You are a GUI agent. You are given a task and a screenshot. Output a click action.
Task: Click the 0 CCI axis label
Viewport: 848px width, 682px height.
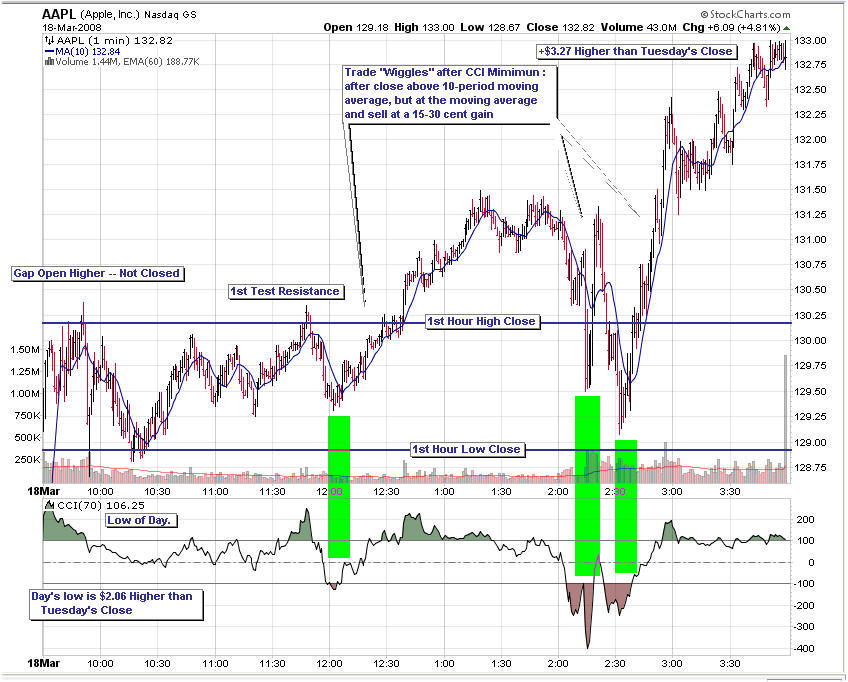point(811,563)
